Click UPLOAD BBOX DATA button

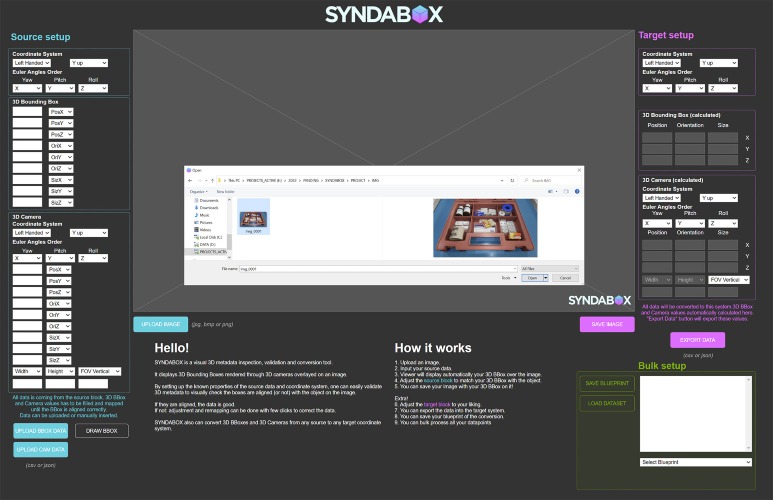coord(40,431)
